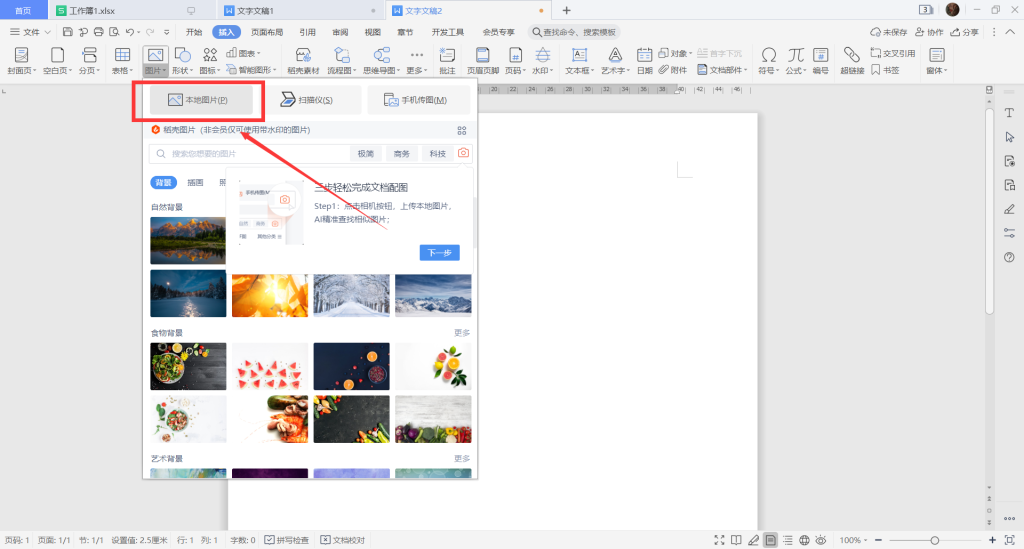Click the 下一步 next step button
The image size is (1024, 549).
pyautogui.click(x=440, y=253)
